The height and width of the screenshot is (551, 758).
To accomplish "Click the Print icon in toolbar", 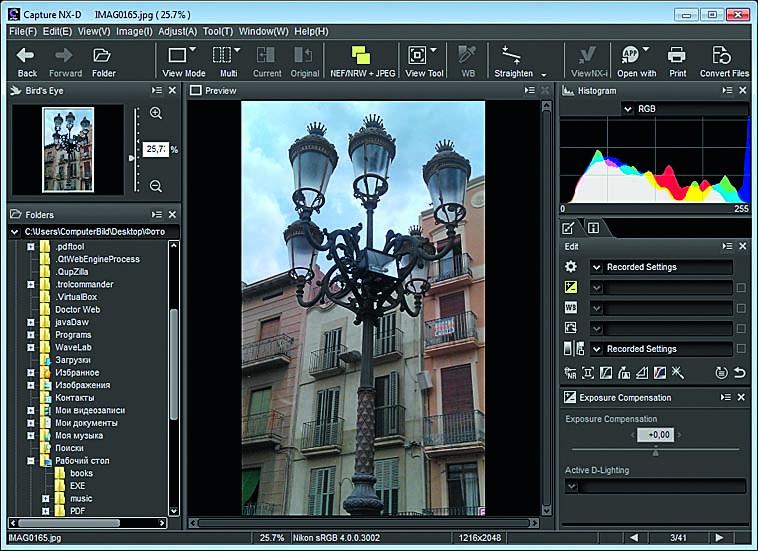I will (x=677, y=55).
